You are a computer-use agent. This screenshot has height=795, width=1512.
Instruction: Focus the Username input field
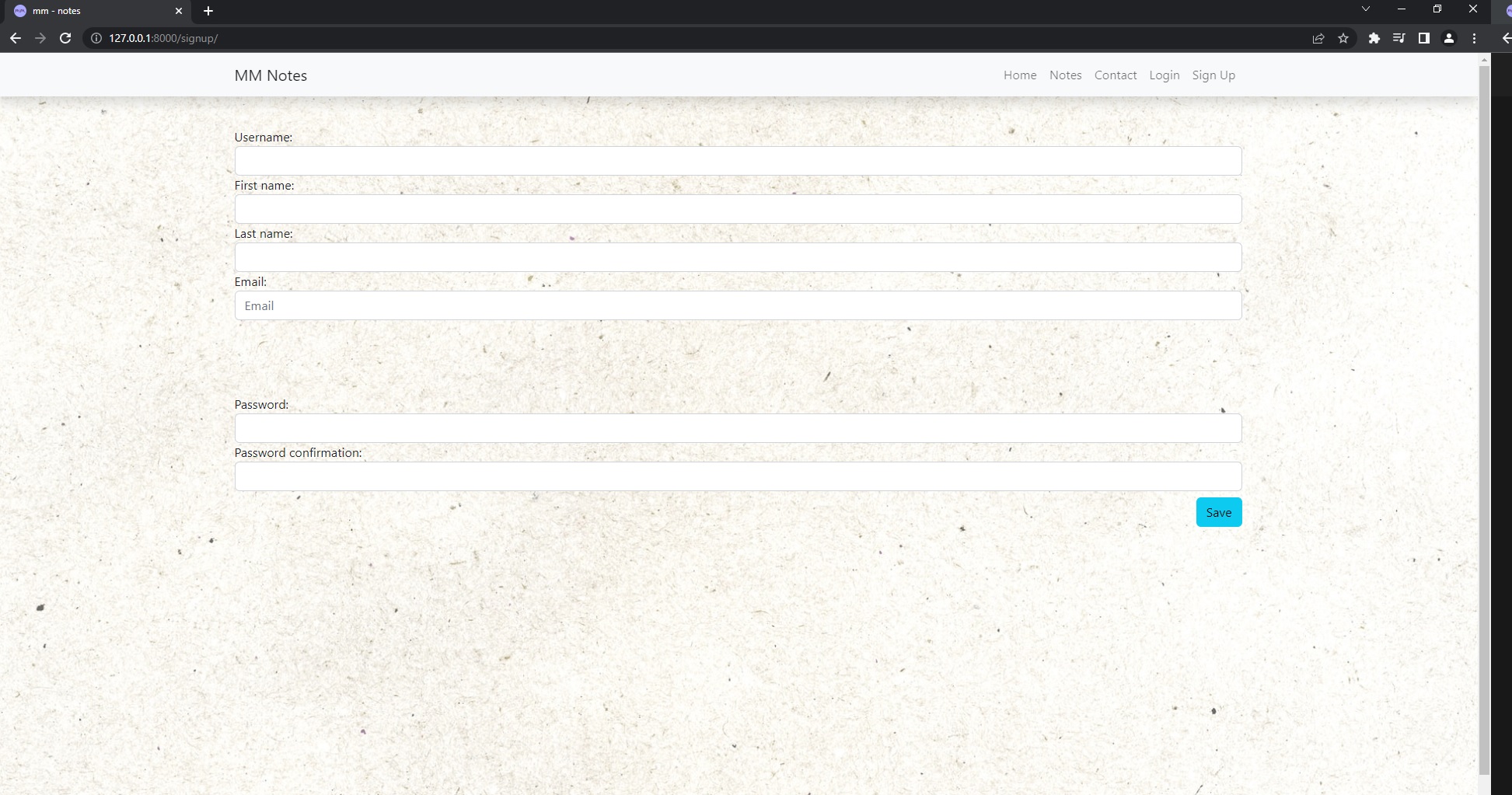pos(738,161)
